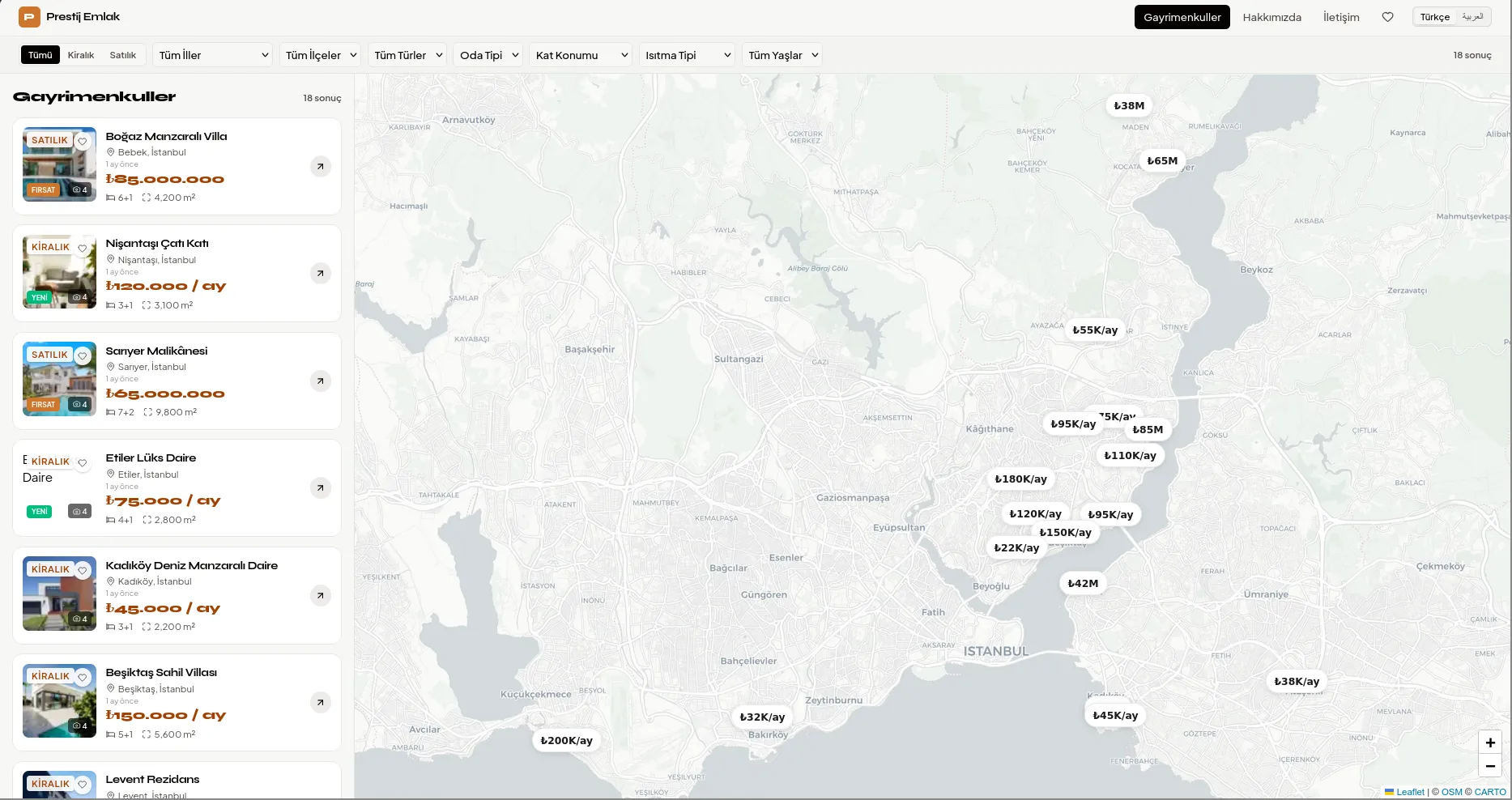
Task: Switch language to Türkçe
Action: (x=1435, y=17)
